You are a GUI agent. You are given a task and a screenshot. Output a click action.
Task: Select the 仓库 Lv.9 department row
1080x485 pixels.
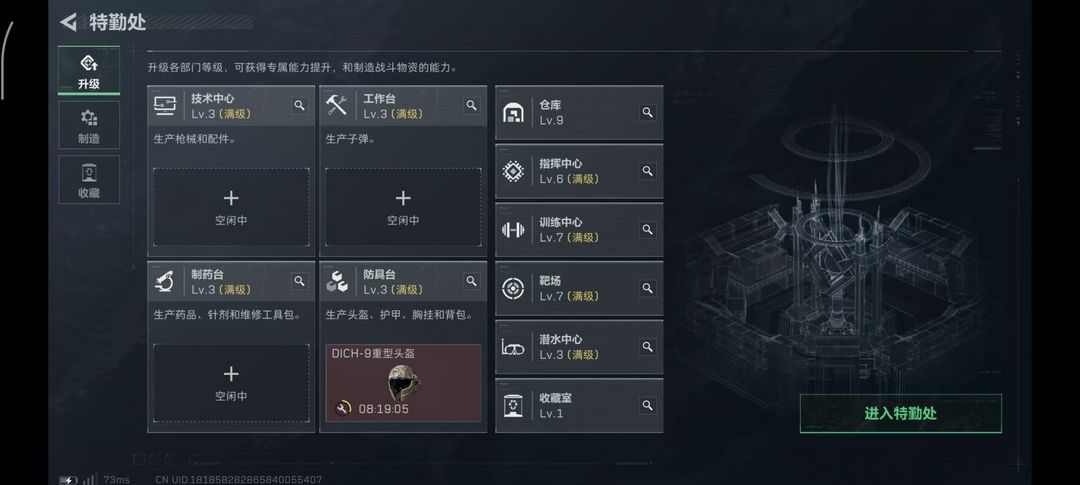coord(579,112)
